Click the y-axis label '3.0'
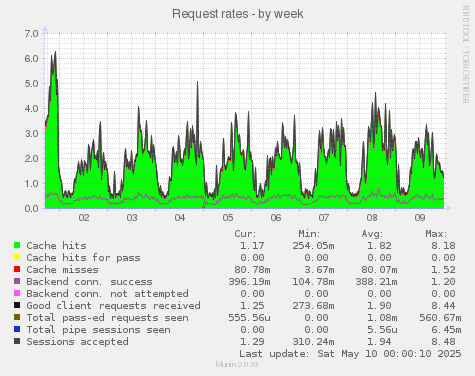The width and height of the screenshot is (475, 376). [31, 133]
